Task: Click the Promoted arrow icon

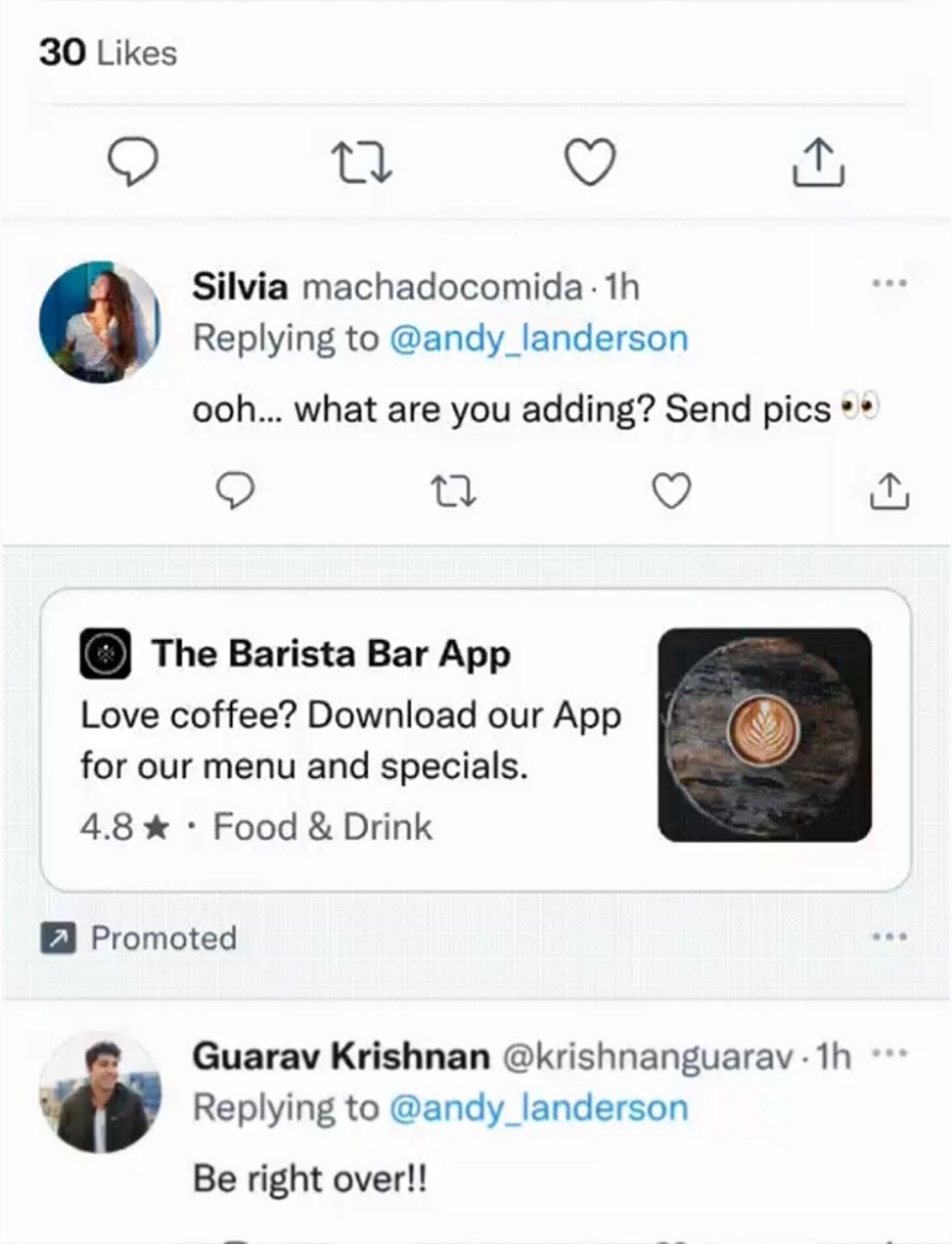Action: tap(57, 938)
